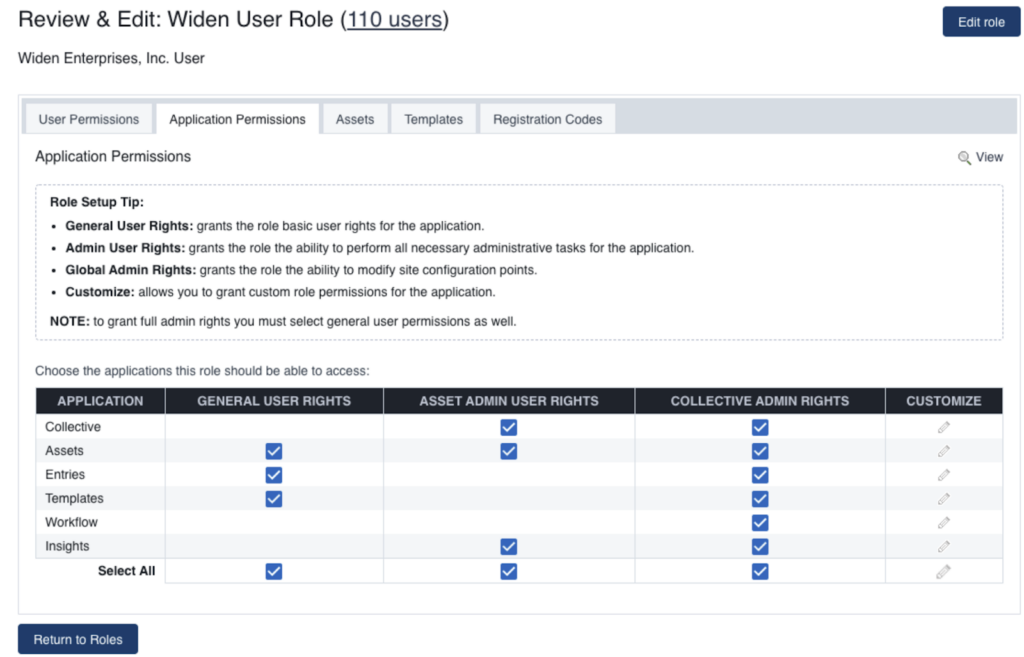Click the View link

[989, 157]
